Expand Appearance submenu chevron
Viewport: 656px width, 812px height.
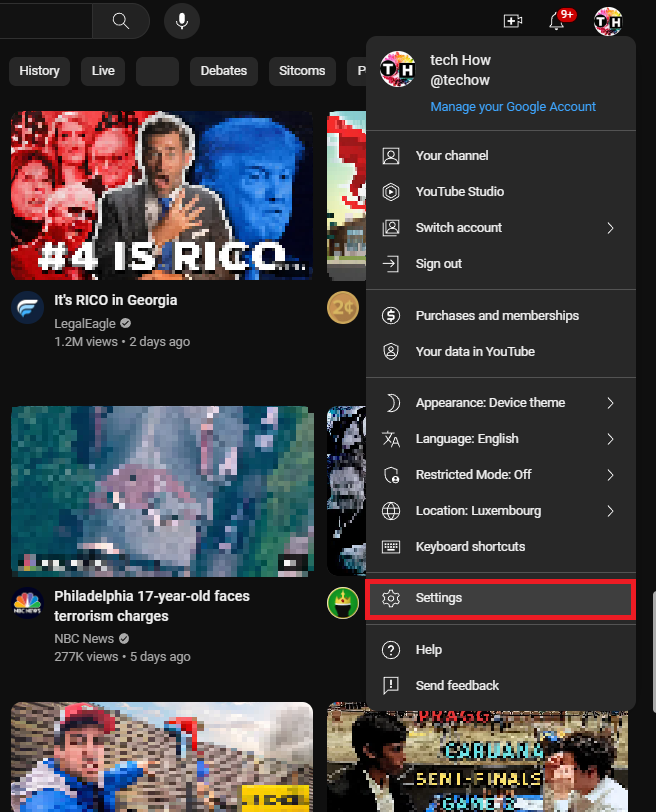coord(610,403)
